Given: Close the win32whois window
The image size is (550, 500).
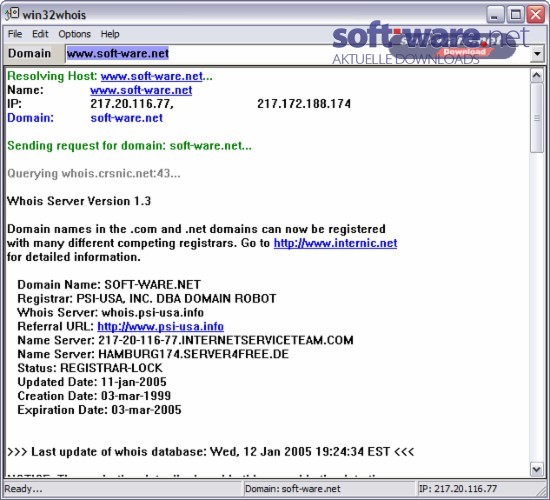Looking at the screenshot, I should pyautogui.click(x=536, y=15).
